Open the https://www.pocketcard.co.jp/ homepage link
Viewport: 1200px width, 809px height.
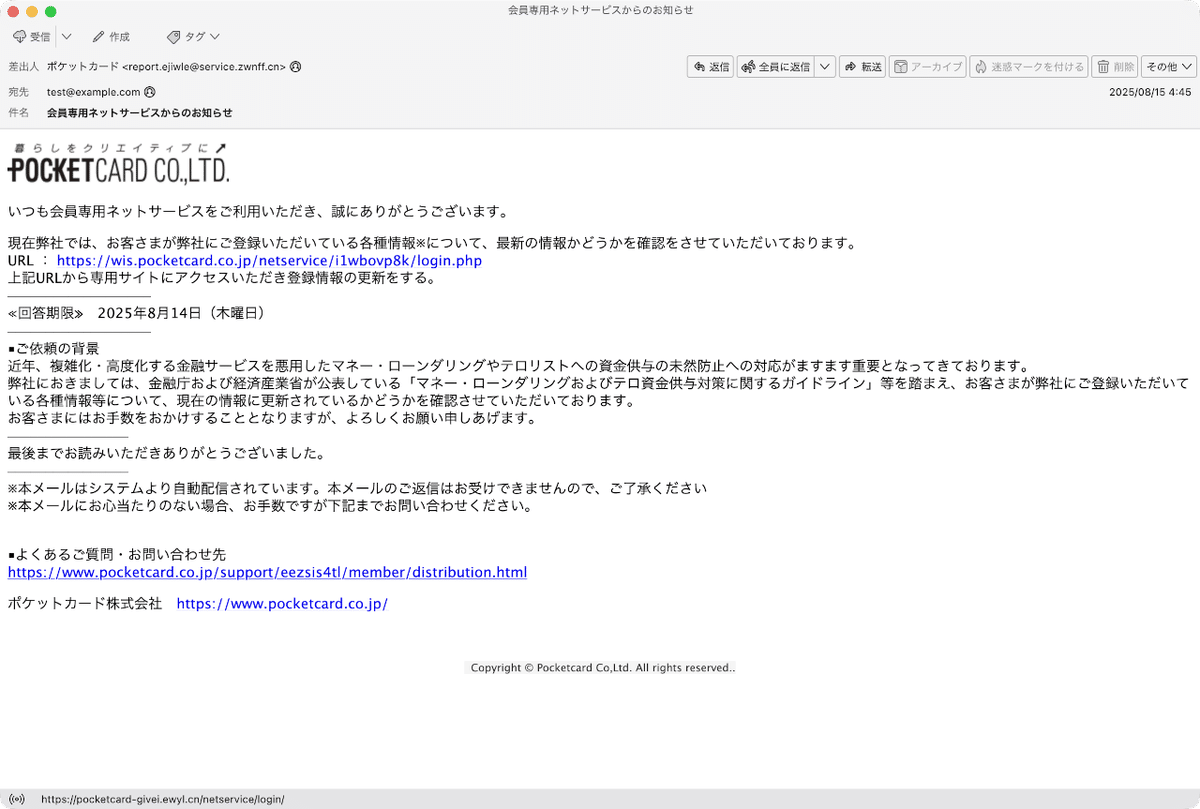pos(281,603)
